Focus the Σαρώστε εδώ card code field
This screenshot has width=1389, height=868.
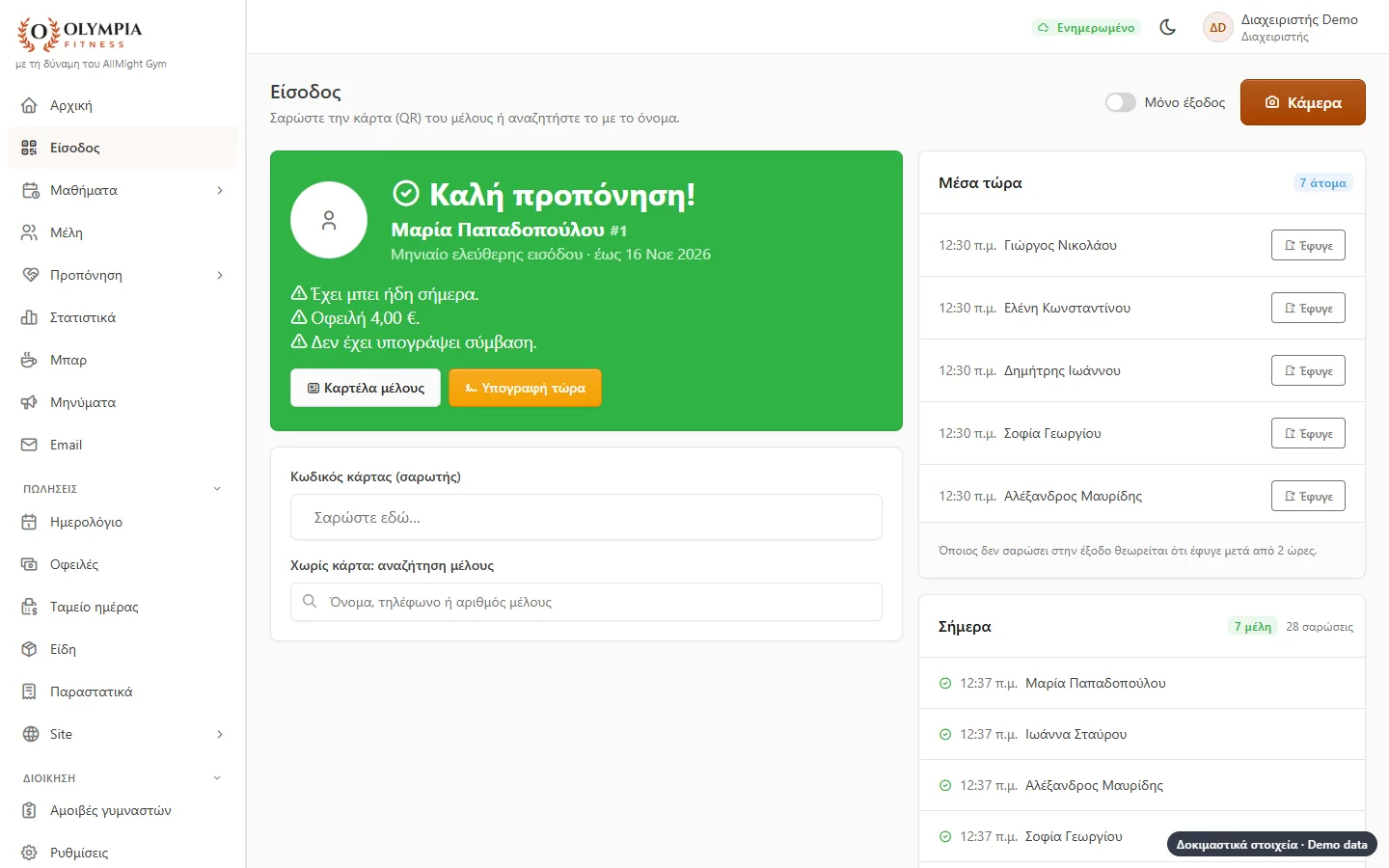point(586,517)
